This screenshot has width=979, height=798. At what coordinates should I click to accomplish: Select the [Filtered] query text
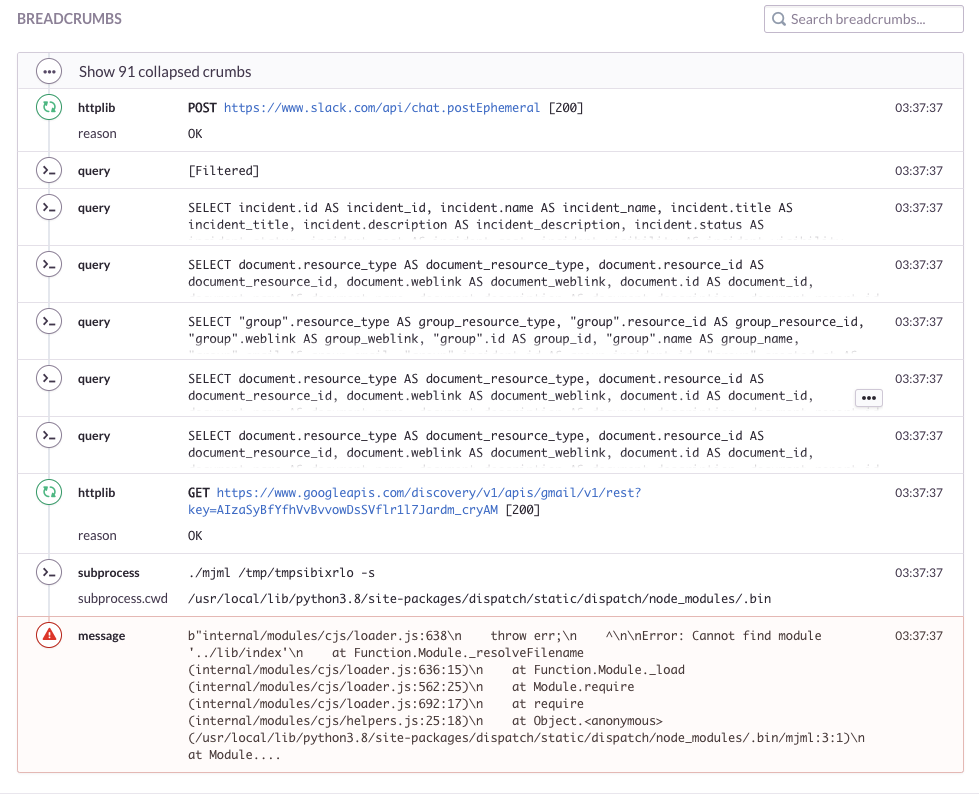(224, 170)
